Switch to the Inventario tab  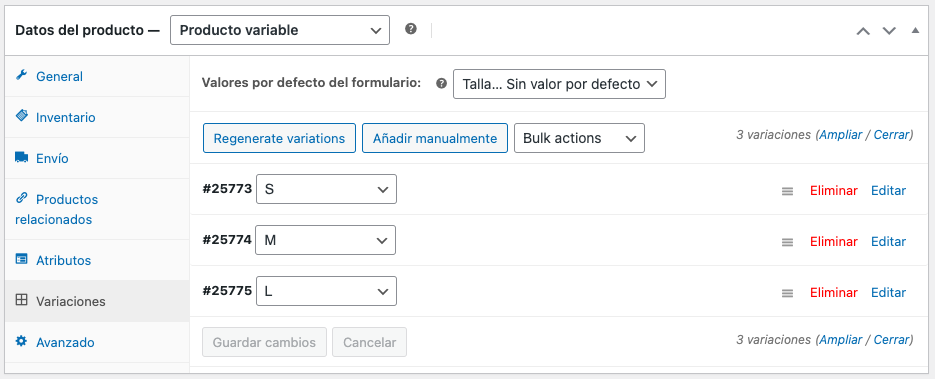click(97, 117)
